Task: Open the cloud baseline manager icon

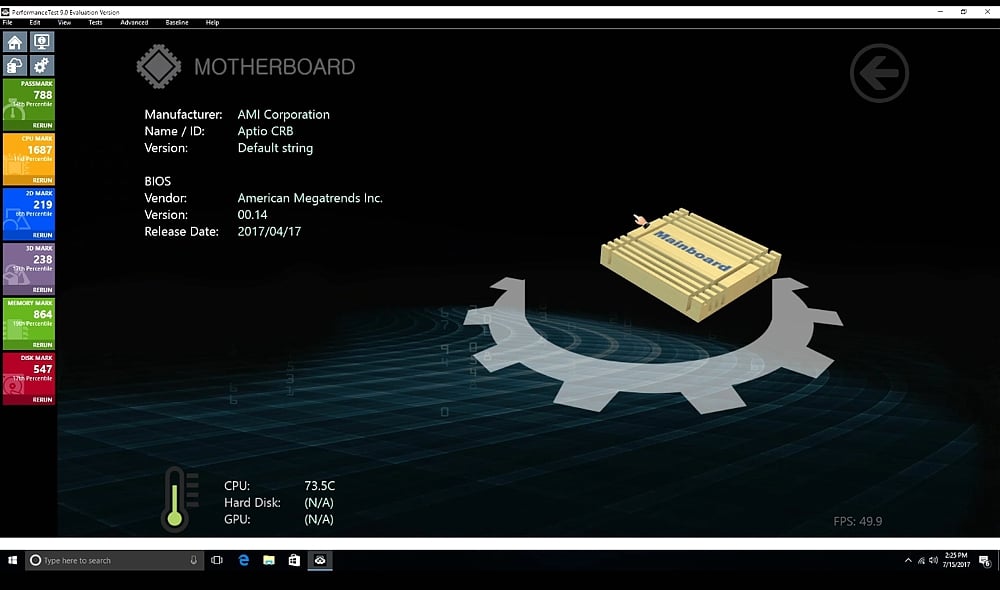Action: (x=15, y=66)
